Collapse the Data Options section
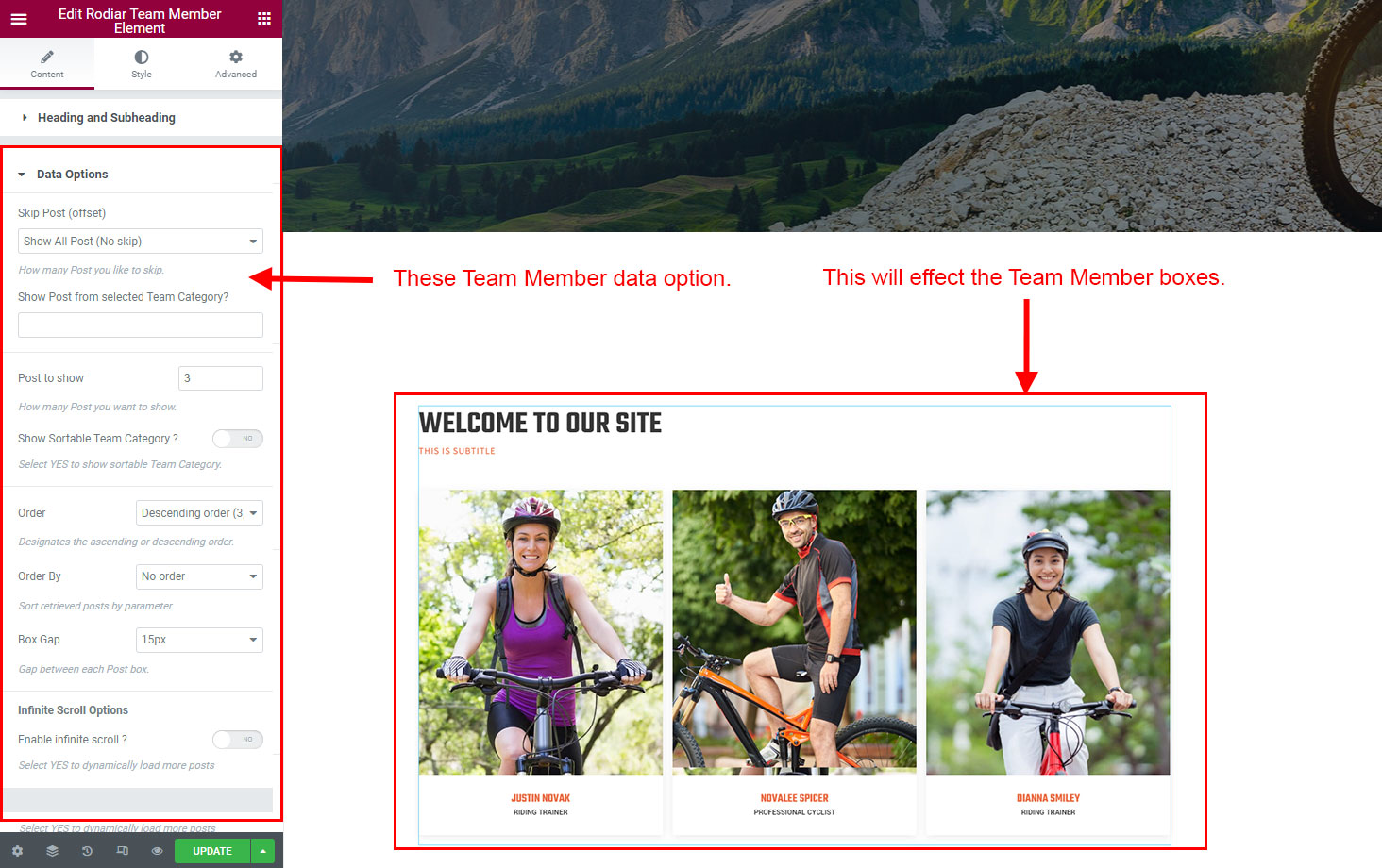This screenshot has height=868, width=1382. click(x=72, y=175)
